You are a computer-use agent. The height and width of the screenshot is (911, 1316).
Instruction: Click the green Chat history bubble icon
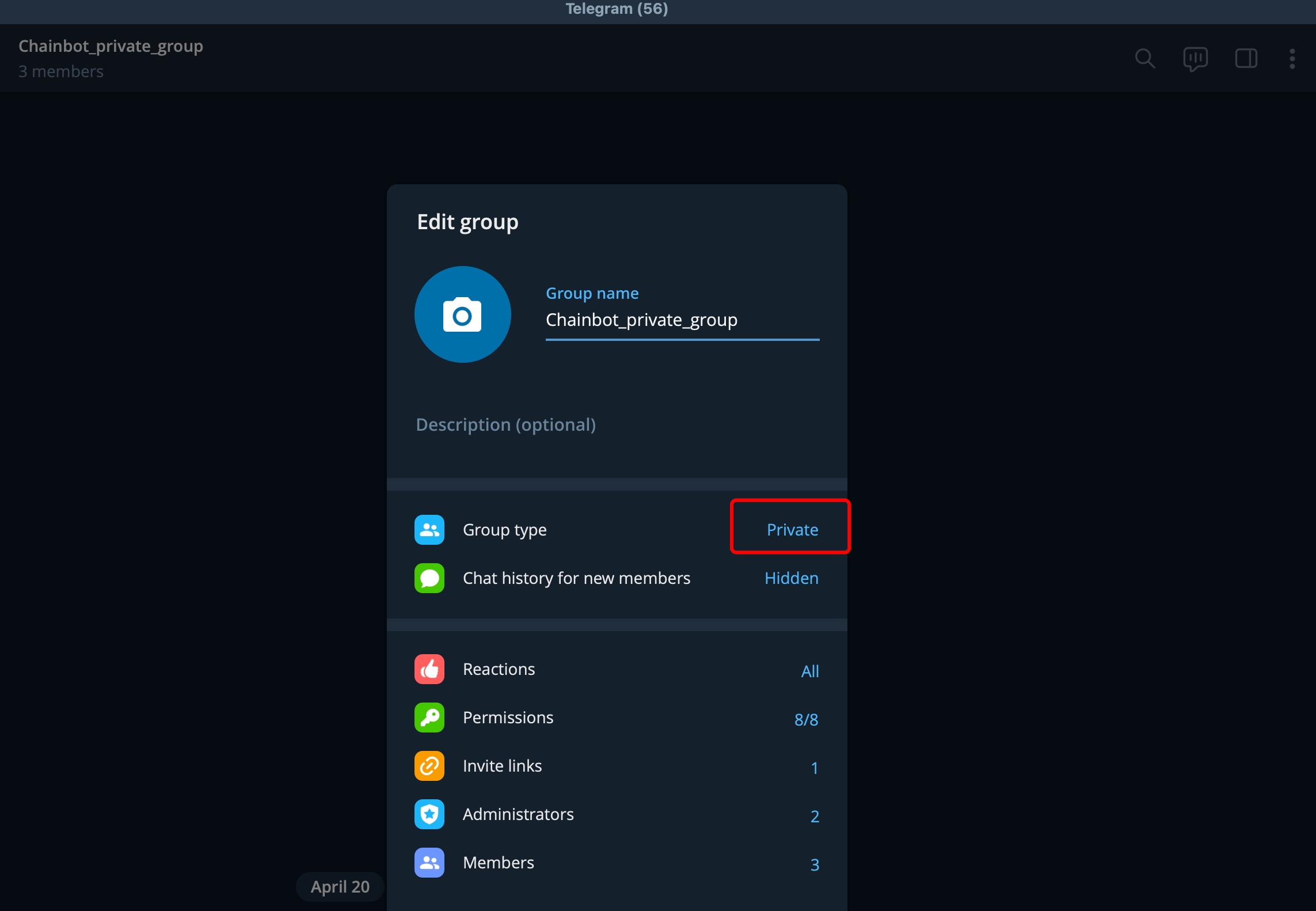pyautogui.click(x=429, y=578)
